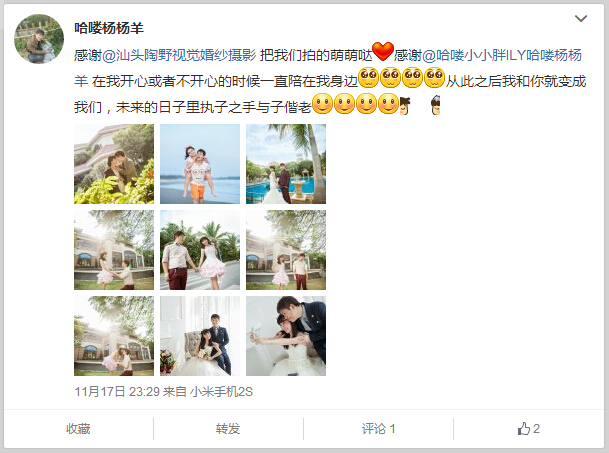
Task: Open the indoor sofa wedding dress photo
Action: coord(200,336)
